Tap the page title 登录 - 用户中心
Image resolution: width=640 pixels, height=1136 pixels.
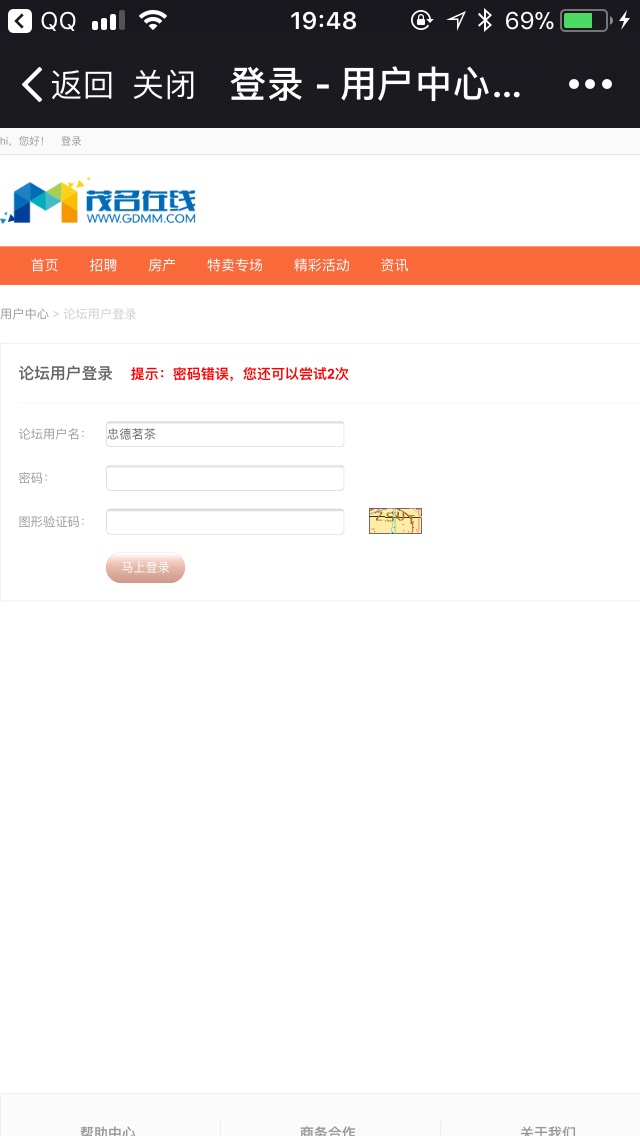point(375,85)
